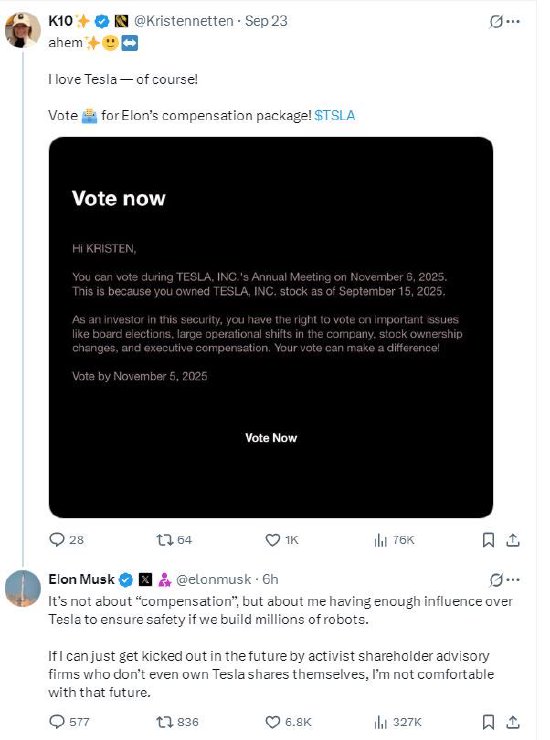Retweet K10's post with 64 reposts

tap(174, 539)
